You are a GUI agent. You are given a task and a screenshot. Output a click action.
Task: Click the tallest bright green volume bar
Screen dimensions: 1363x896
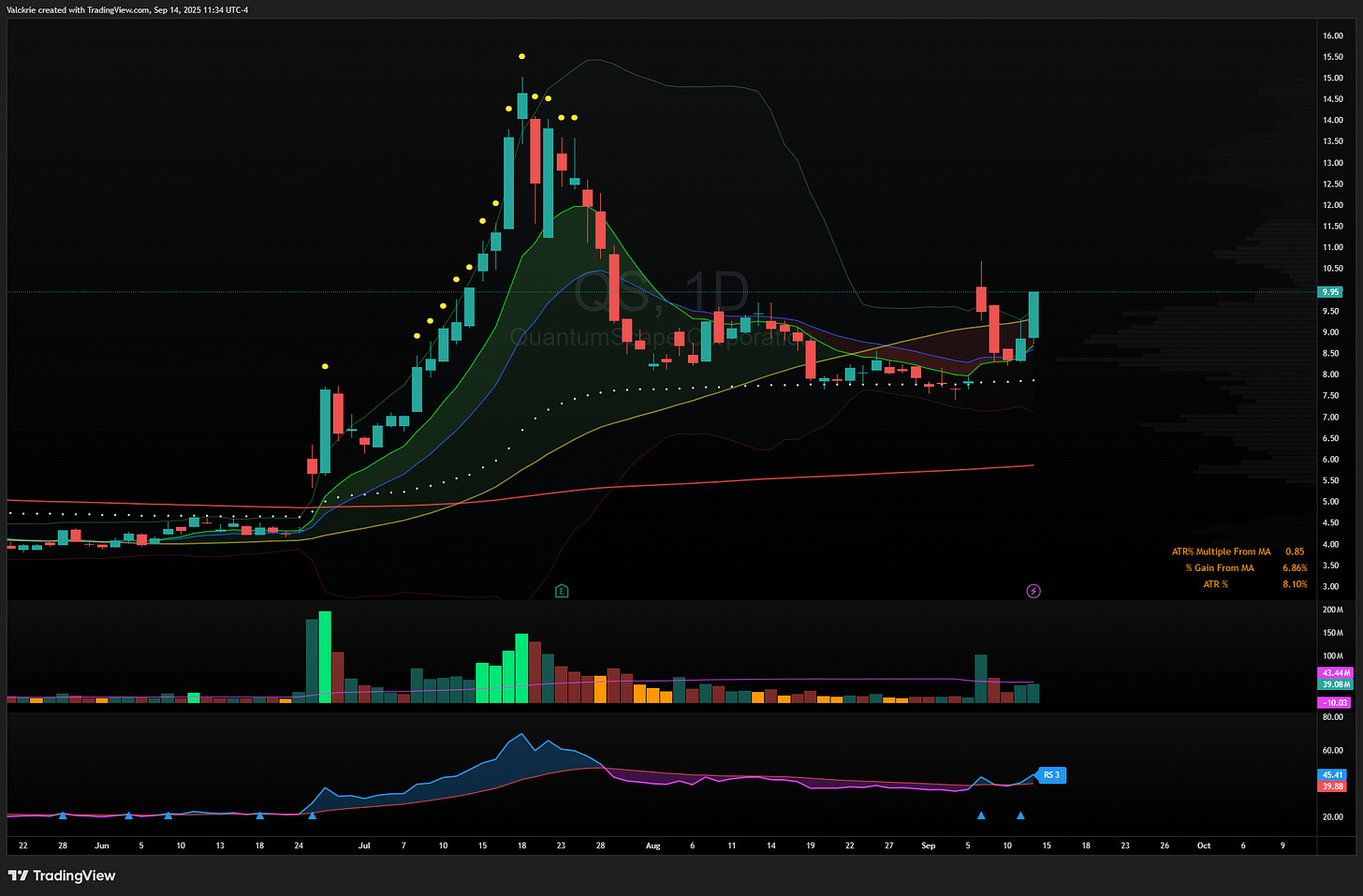pos(325,656)
